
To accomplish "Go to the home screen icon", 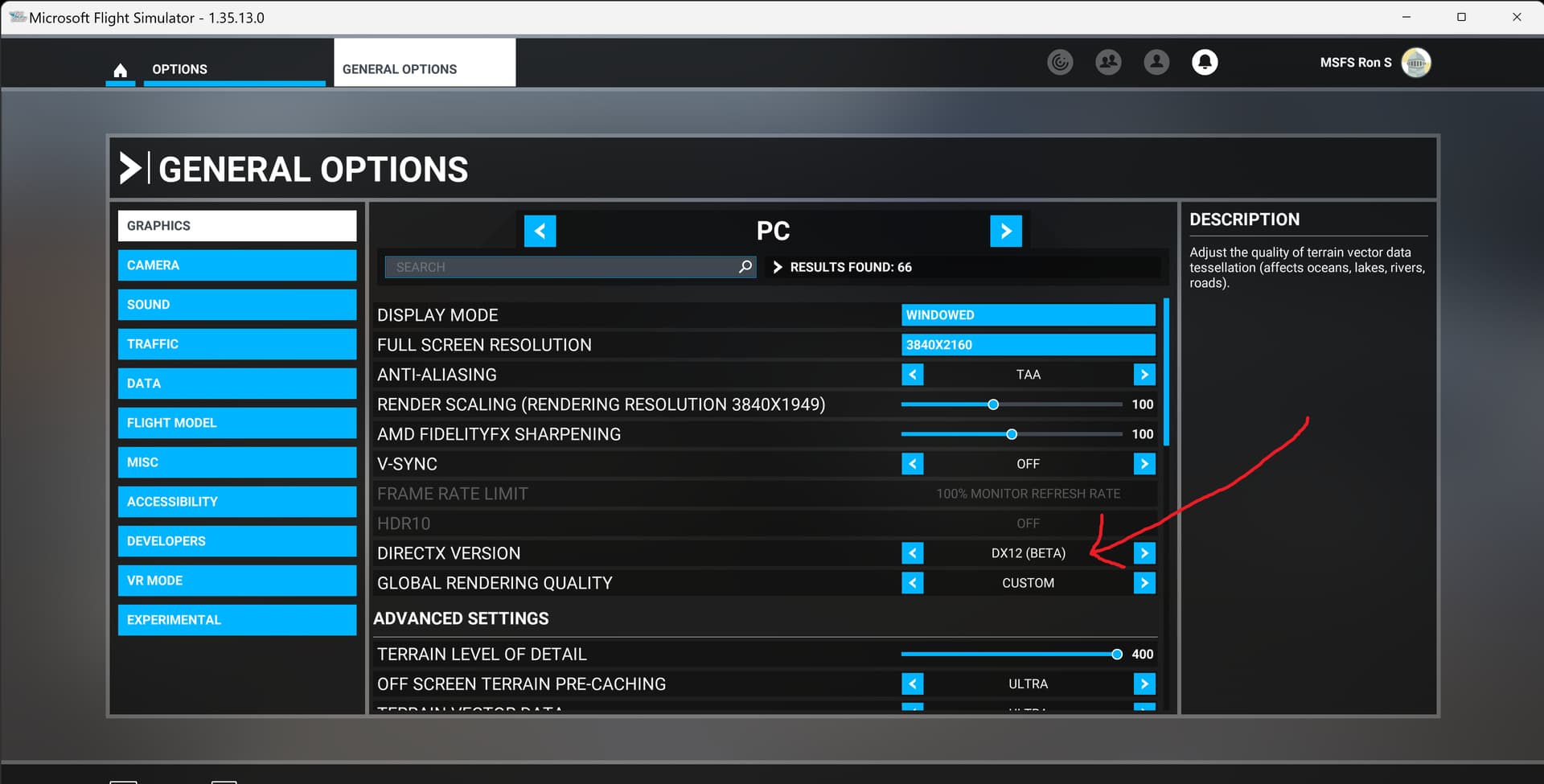I will click(120, 70).
